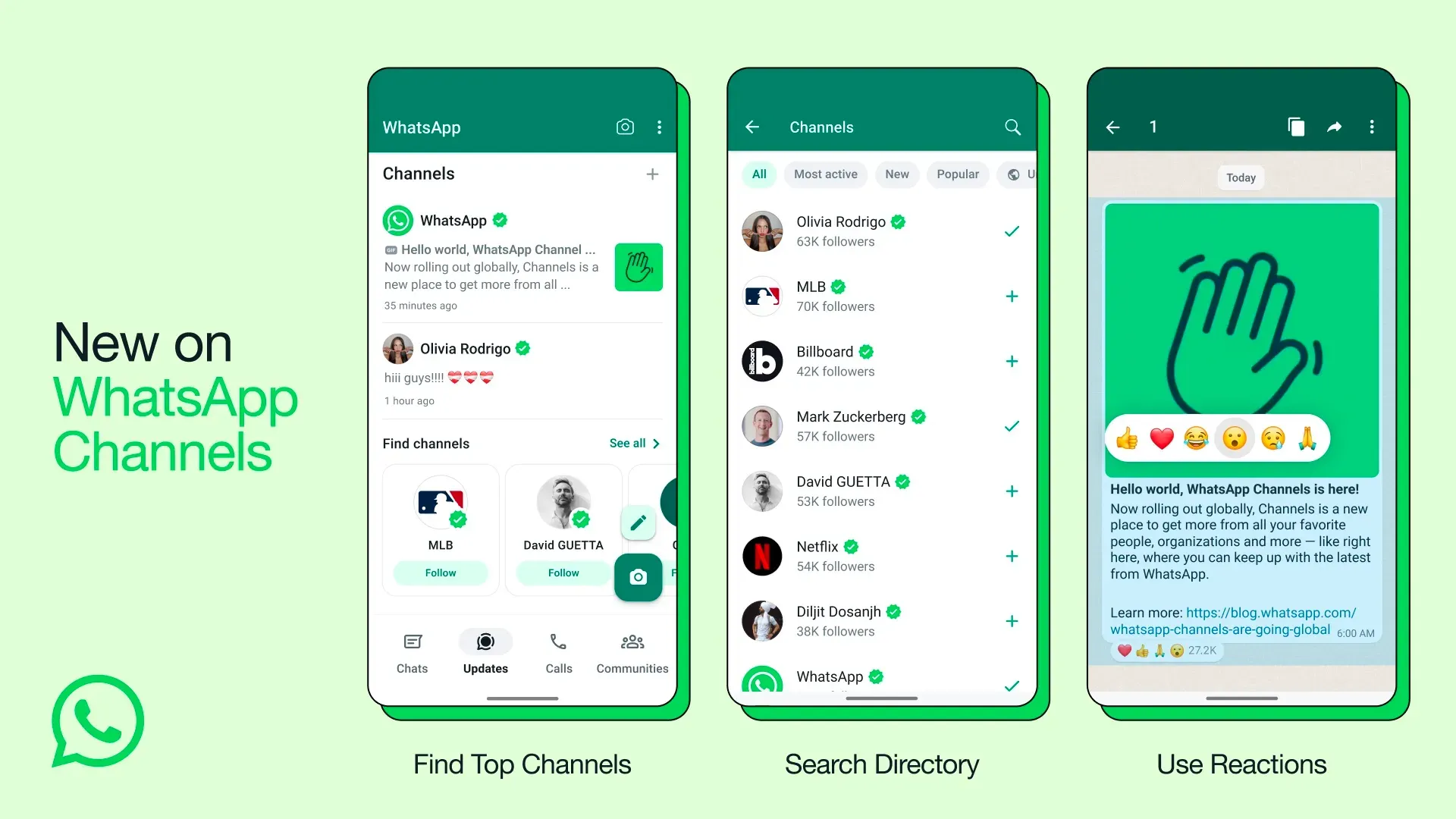
Task: Toggle follow status for Mark Zuckerberg channel
Action: pyautogui.click(x=1012, y=425)
